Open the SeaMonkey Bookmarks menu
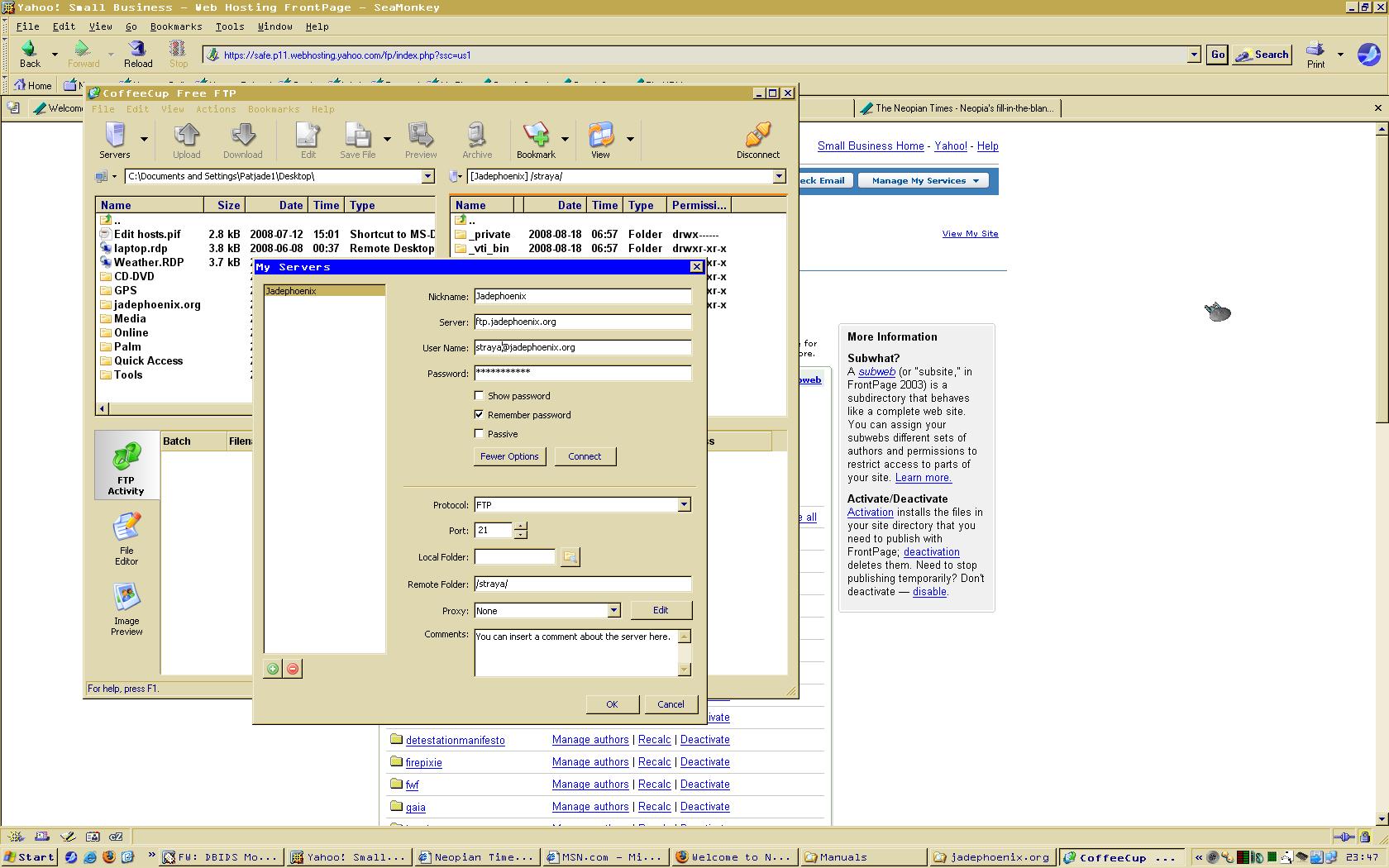The height and width of the screenshot is (868, 1389). point(176,26)
